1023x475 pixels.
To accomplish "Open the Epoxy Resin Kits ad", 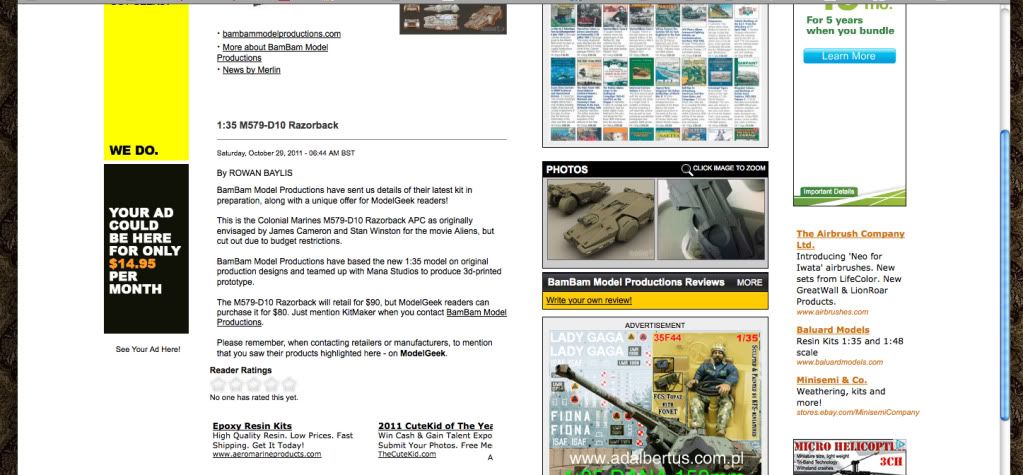I will [x=252, y=426].
